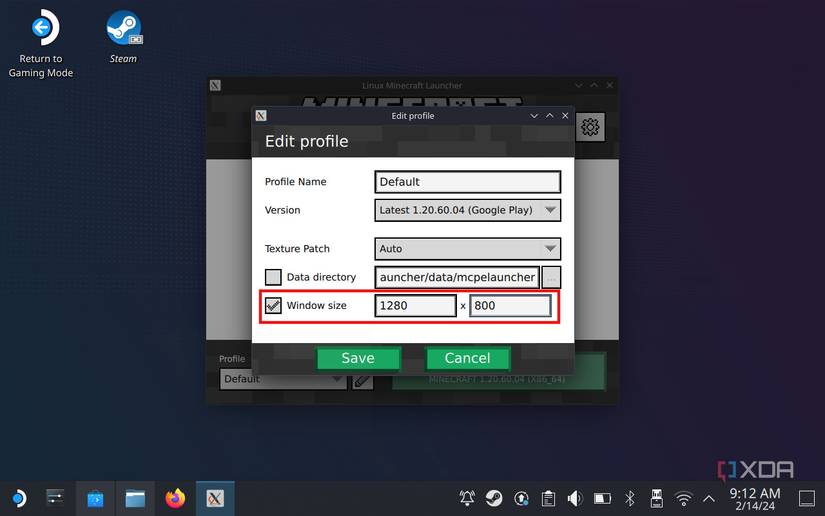Open the Profile dropdown in launcher
The image size is (825, 516).
(283, 379)
